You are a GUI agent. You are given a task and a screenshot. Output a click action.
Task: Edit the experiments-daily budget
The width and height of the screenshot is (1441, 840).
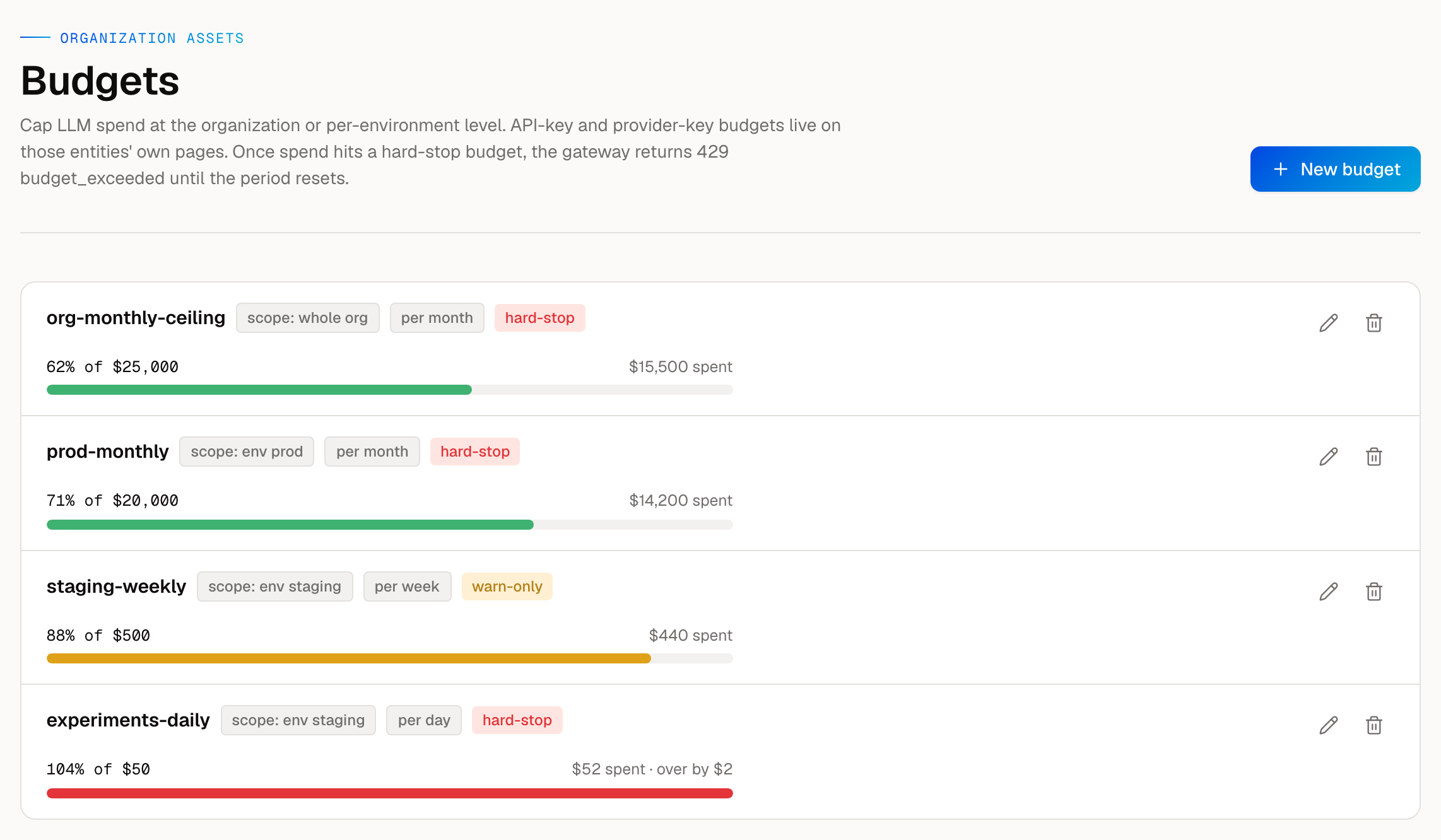tap(1328, 725)
